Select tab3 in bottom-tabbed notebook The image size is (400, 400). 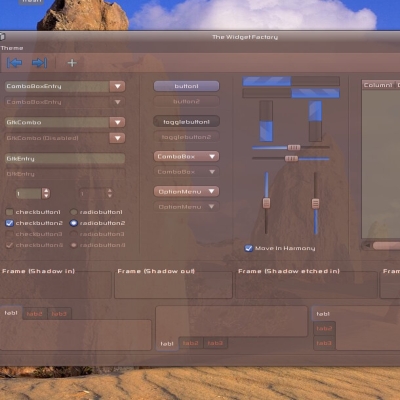215,343
